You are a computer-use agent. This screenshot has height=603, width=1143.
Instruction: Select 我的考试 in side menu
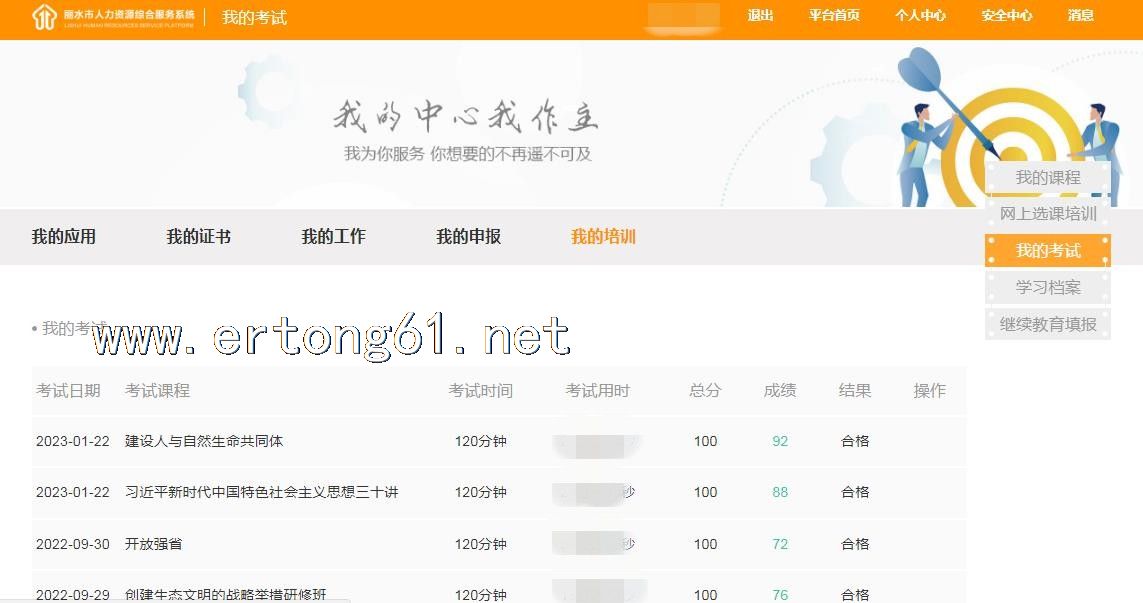click(1047, 251)
